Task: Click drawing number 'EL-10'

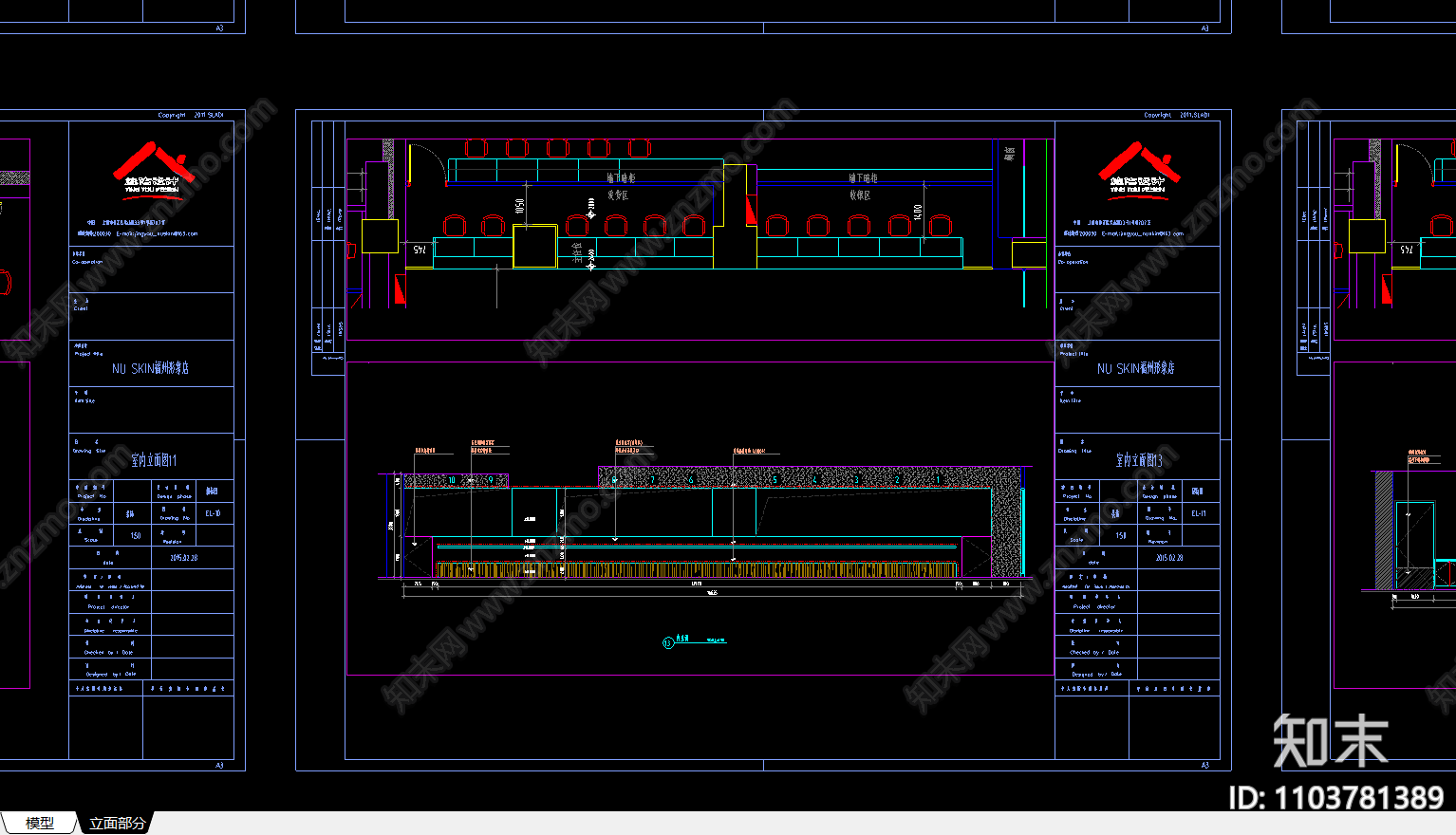Action: tap(213, 513)
